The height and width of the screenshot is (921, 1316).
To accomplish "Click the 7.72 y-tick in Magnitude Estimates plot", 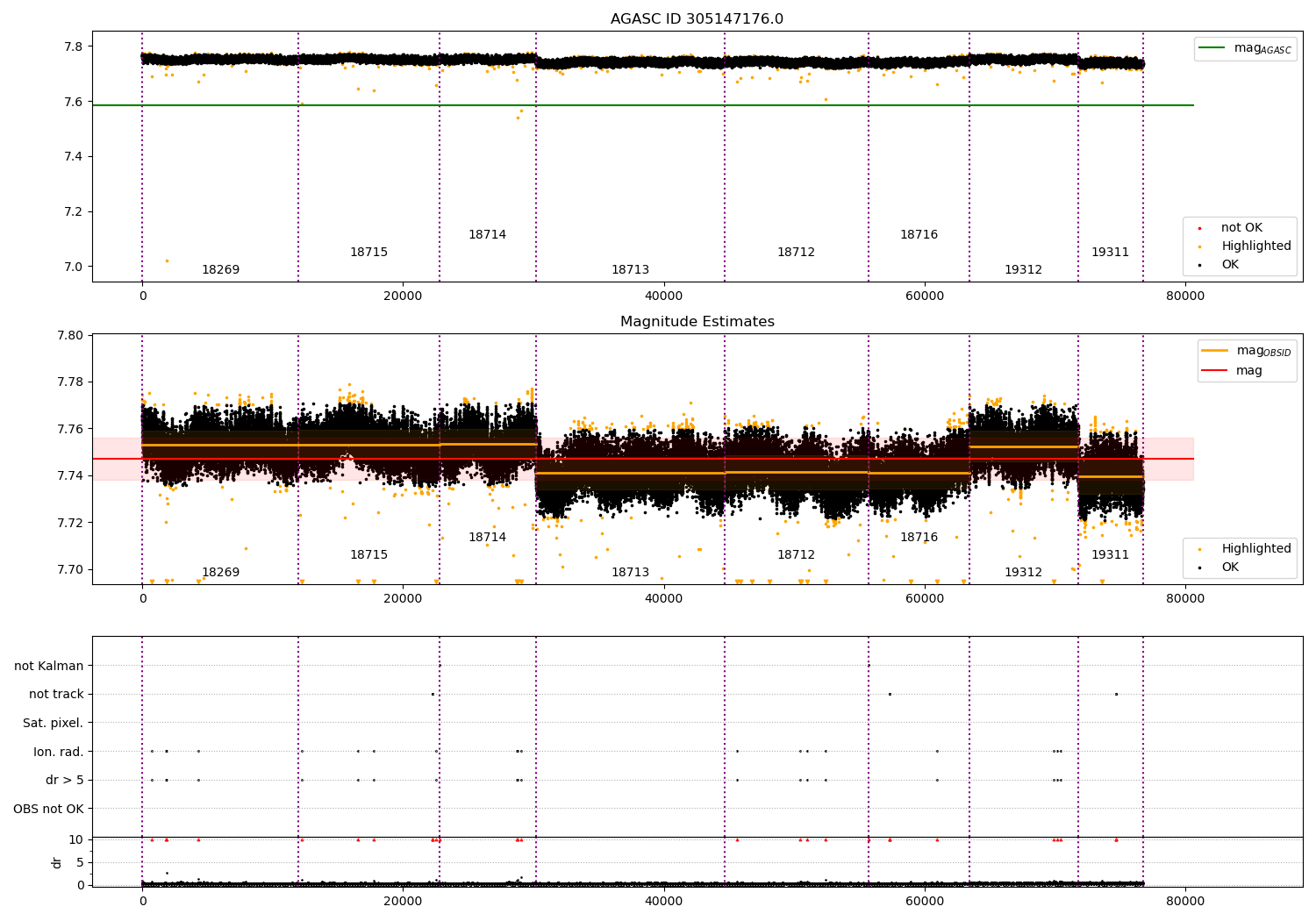I will pyautogui.click(x=71, y=523).
